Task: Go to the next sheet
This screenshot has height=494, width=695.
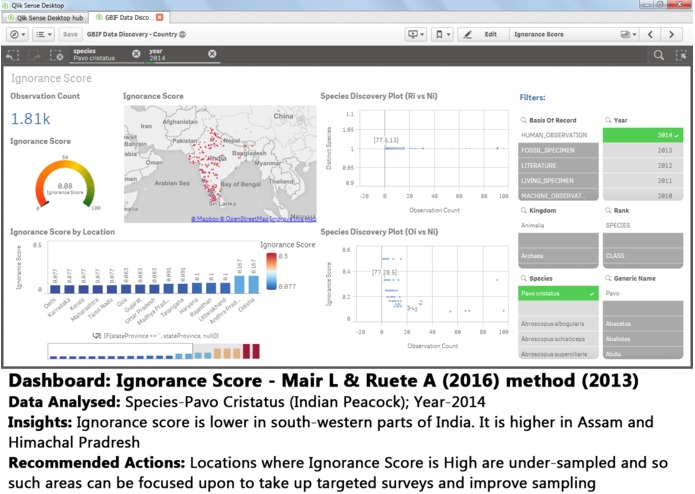Action: (671, 34)
